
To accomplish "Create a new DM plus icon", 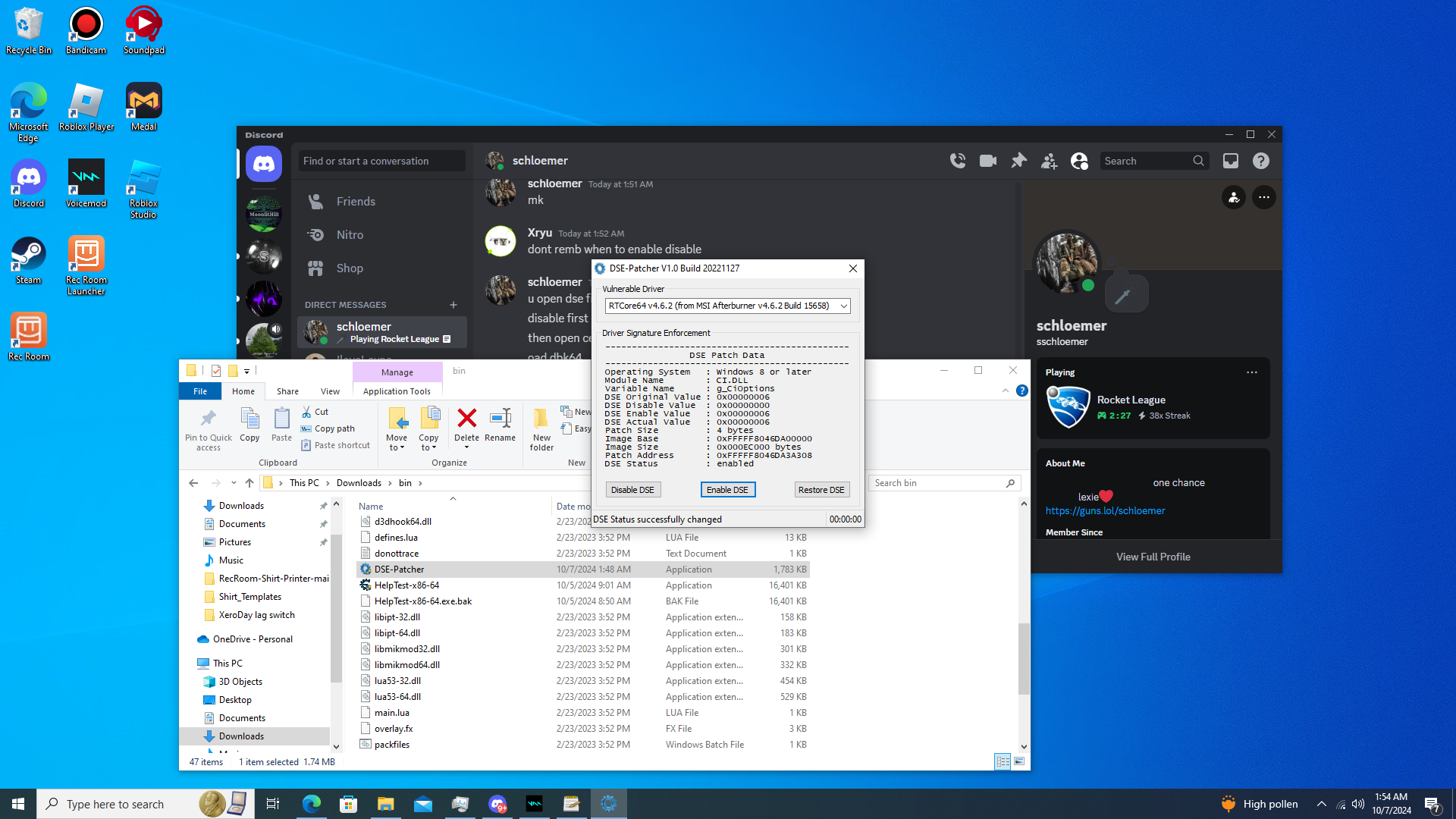I will click(453, 305).
